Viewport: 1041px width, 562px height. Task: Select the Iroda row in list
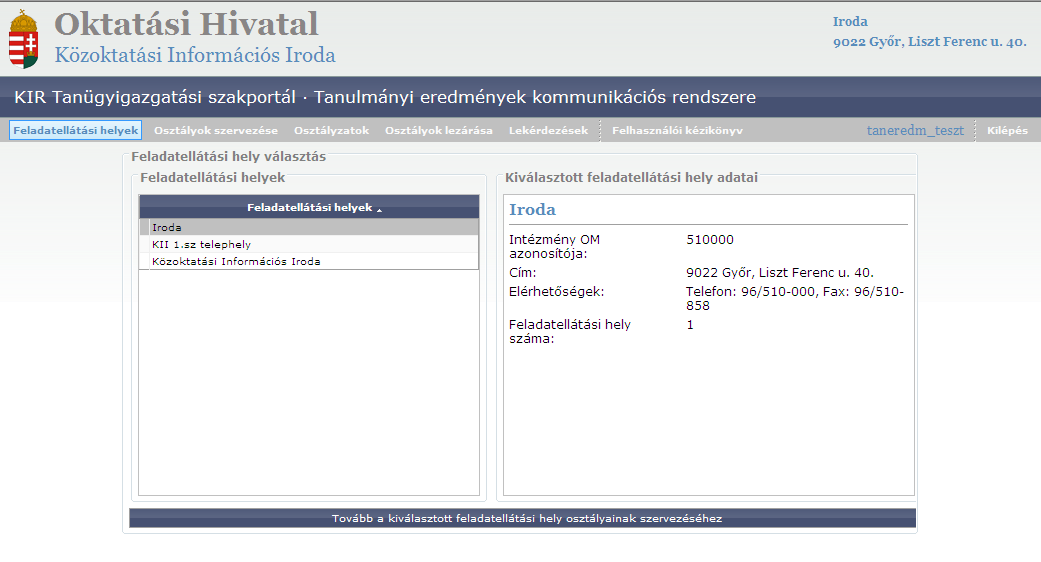tap(309, 227)
